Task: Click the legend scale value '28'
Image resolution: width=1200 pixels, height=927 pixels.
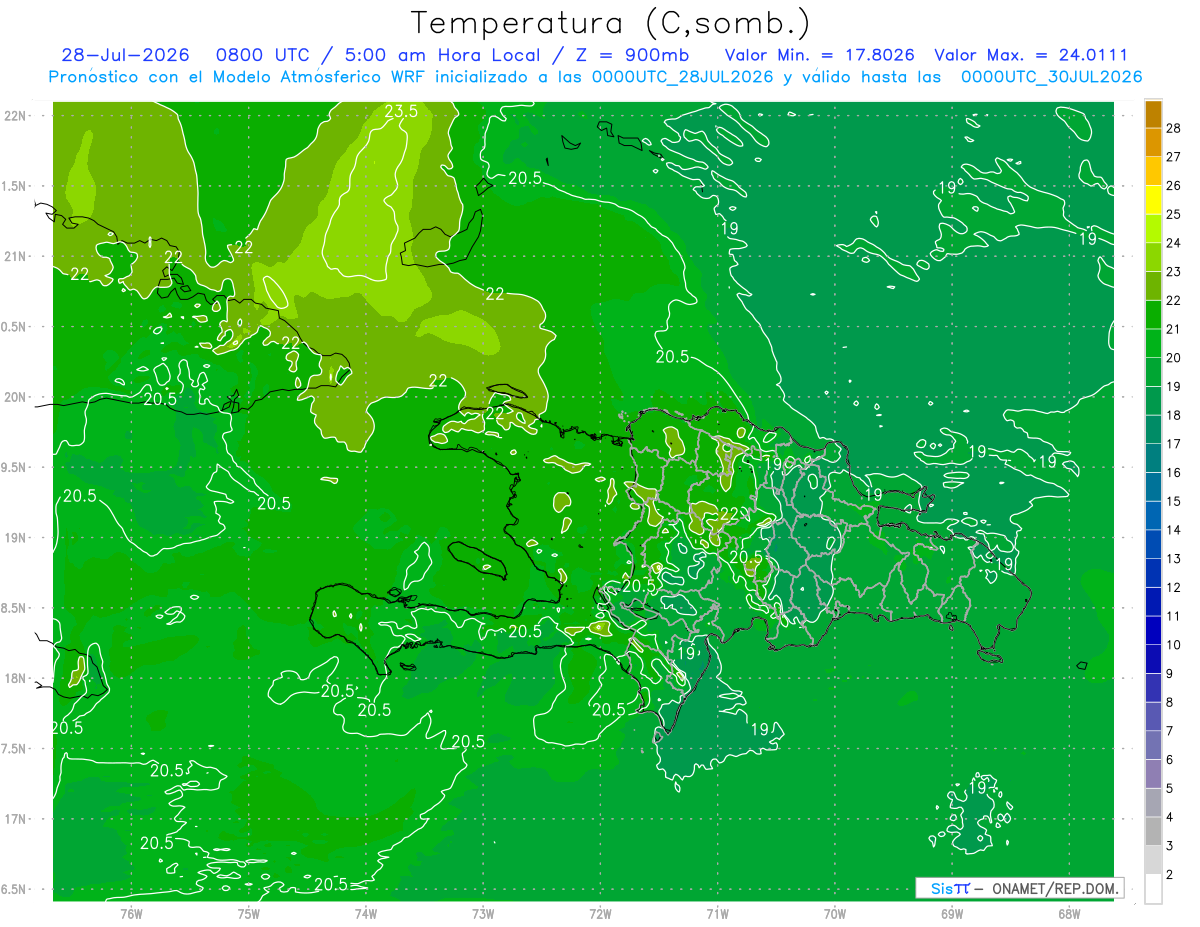Action: click(x=1174, y=128)
